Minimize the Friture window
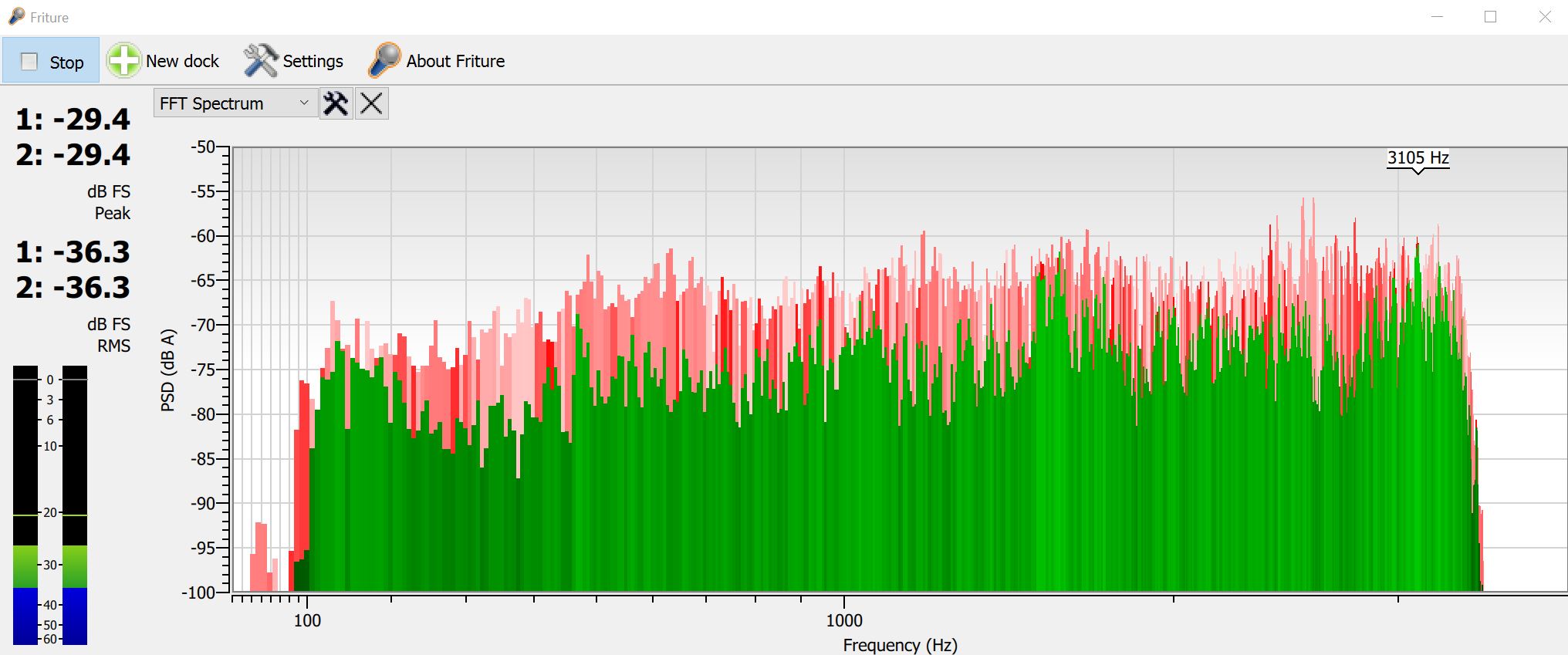Image resolution: width=1568 pixels, height=655 pixels. pyautogui.click(x=1437, y=17)
